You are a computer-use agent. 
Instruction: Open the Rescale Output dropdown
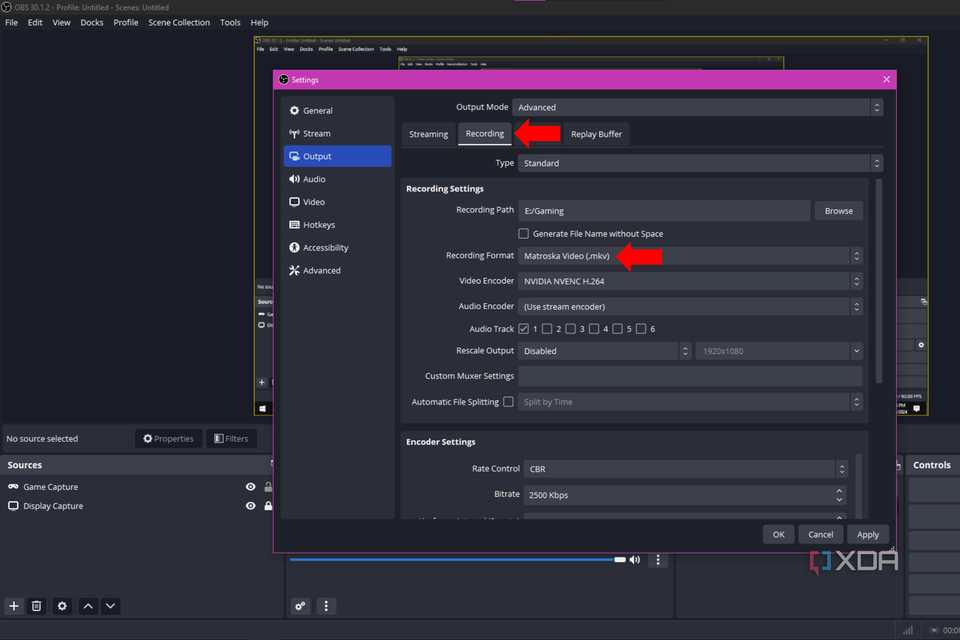click(605, 351)
